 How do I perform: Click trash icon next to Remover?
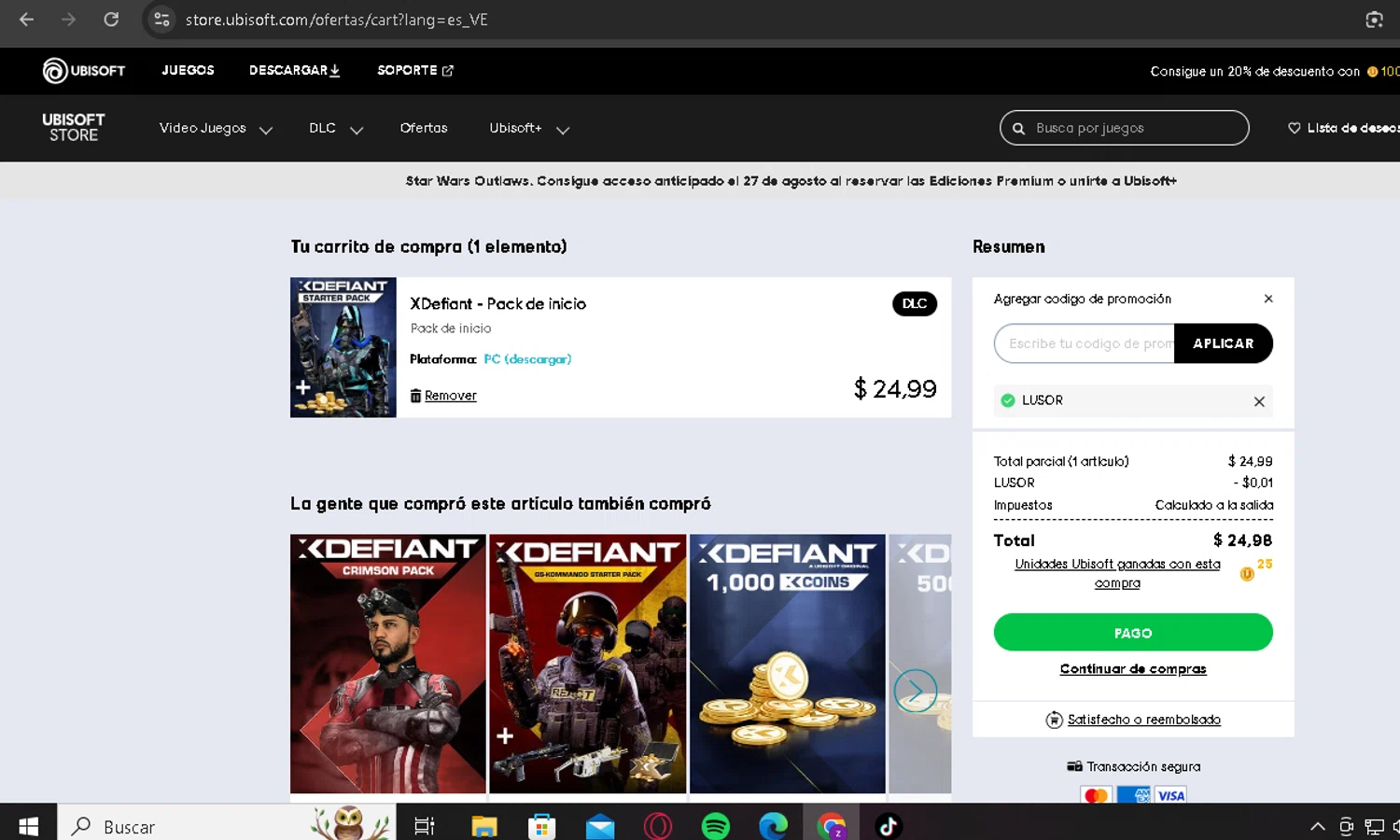(x=415, y=396)
